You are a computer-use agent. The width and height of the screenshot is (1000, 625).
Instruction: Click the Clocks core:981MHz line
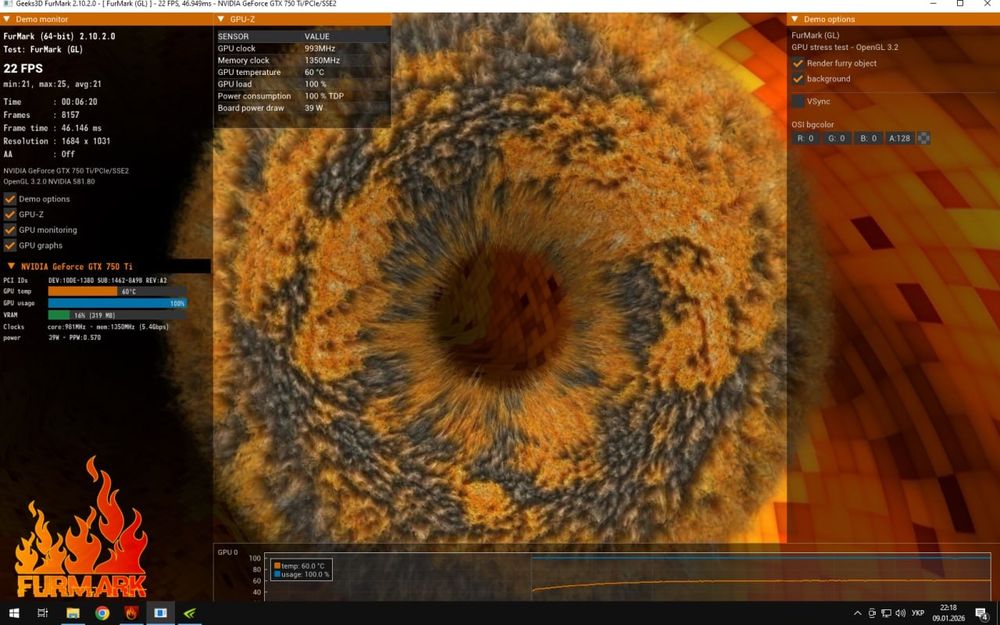point(86,327)
